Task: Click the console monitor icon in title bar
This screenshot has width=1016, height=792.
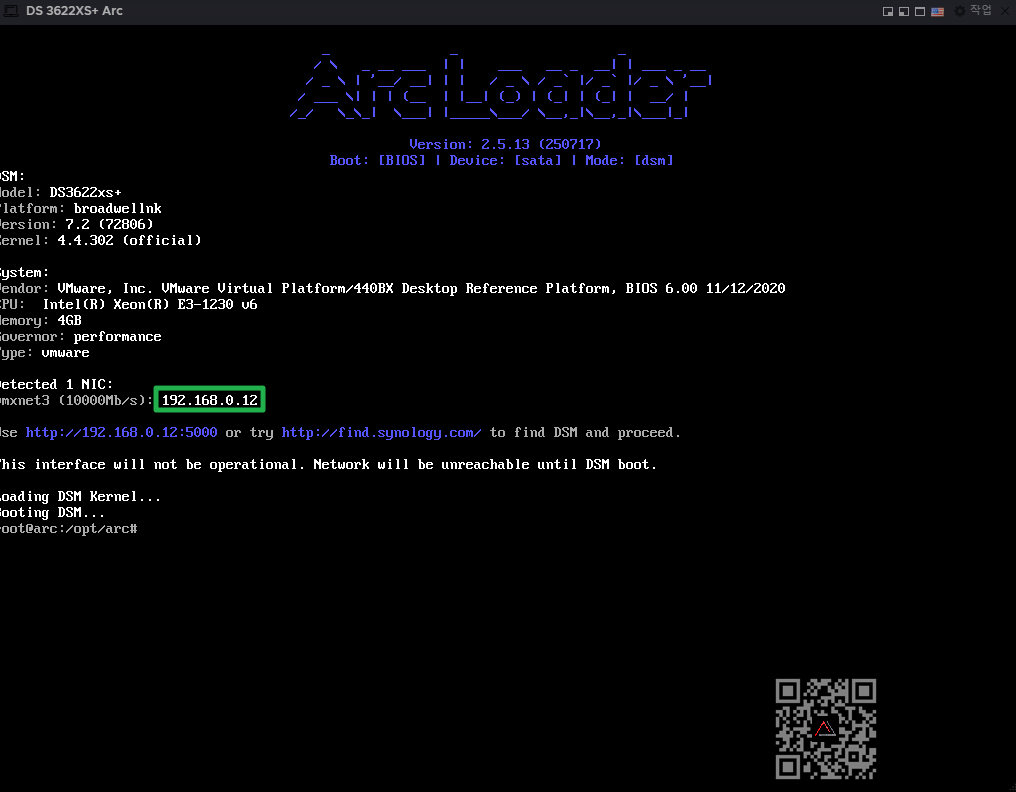Action: [x=11, y=11]
